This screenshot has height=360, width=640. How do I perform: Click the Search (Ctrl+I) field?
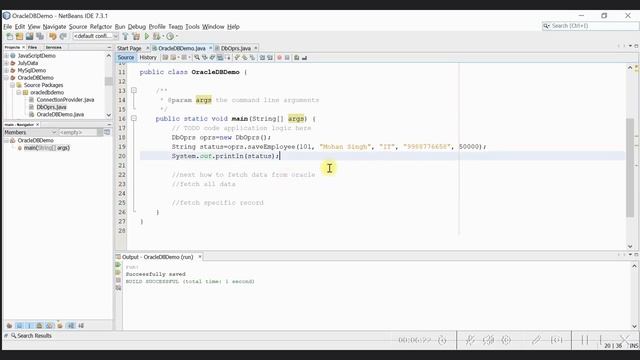(591, 26)
